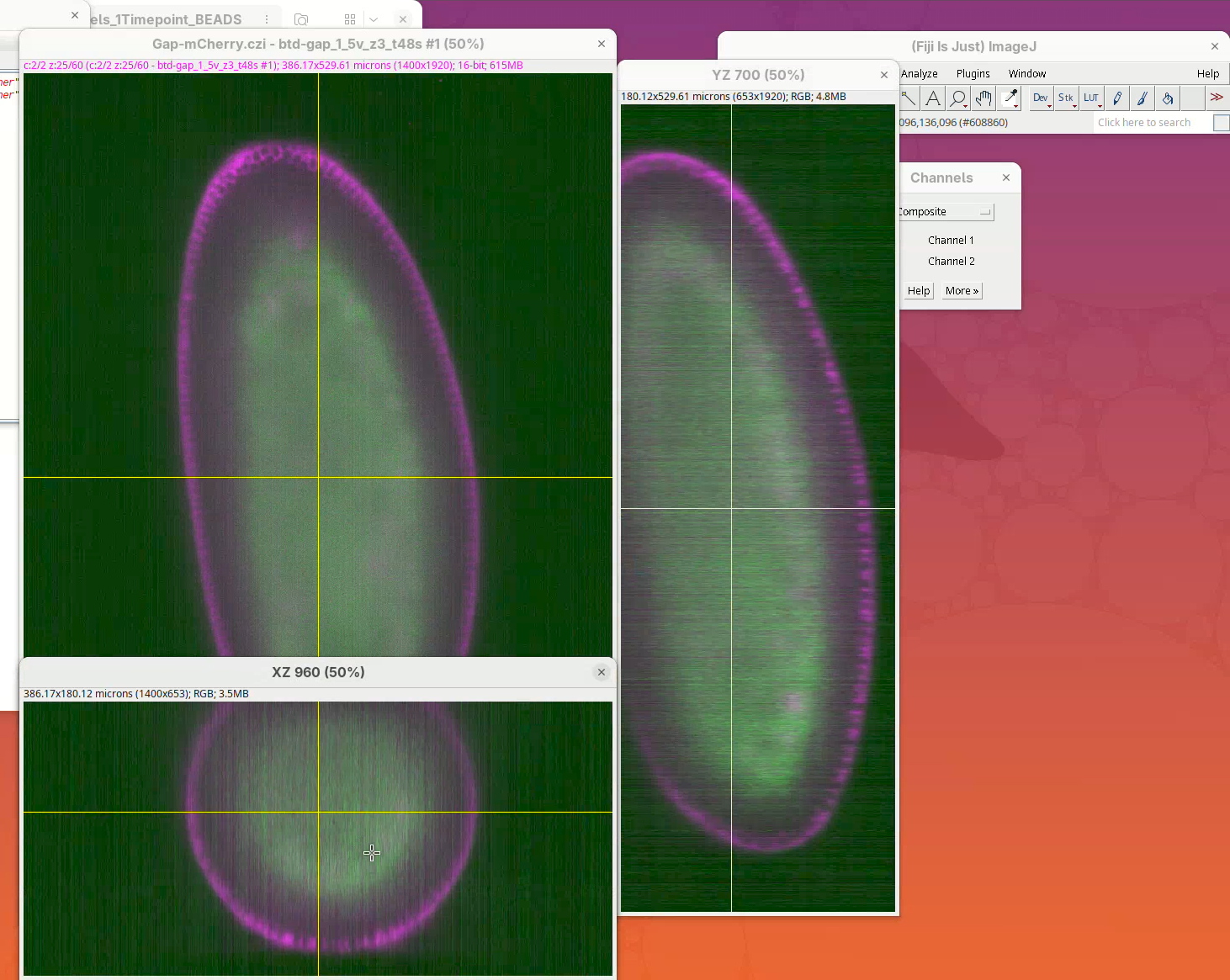Expand the LUT menu dropdown
Screen dimensions: 1230x980
point(1091,98)
